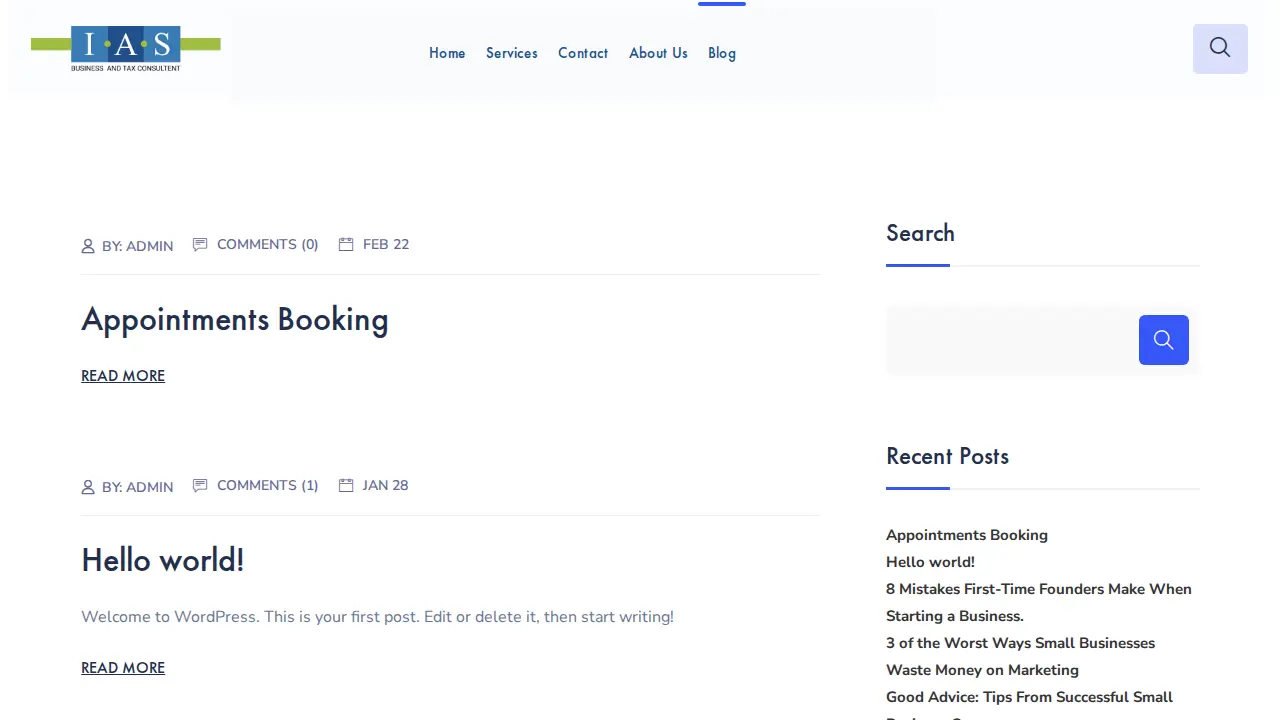Navigate to the Contact page

point(583,53)
